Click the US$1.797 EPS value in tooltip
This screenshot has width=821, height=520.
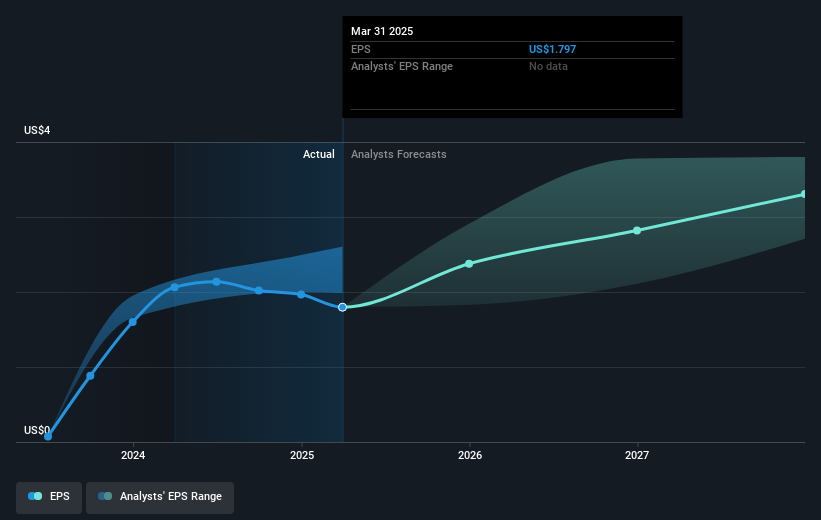(x=552, y=49)
